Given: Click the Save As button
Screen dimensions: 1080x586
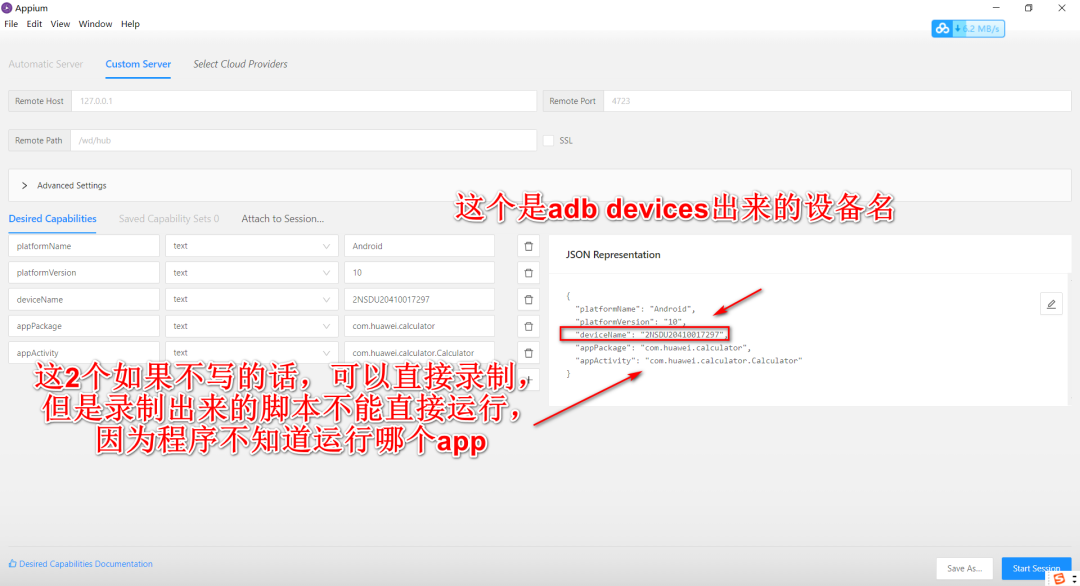Looking at the screenshot, I should pos(964,569).
